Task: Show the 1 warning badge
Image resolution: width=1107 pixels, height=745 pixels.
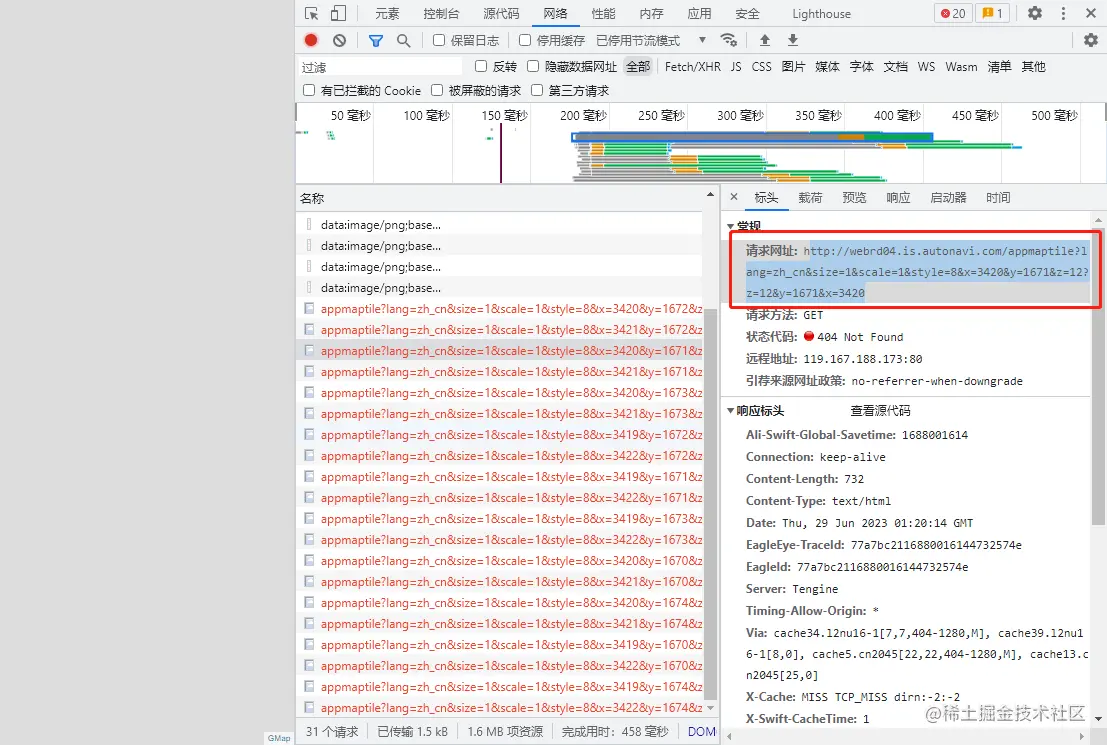Action: 993,13
